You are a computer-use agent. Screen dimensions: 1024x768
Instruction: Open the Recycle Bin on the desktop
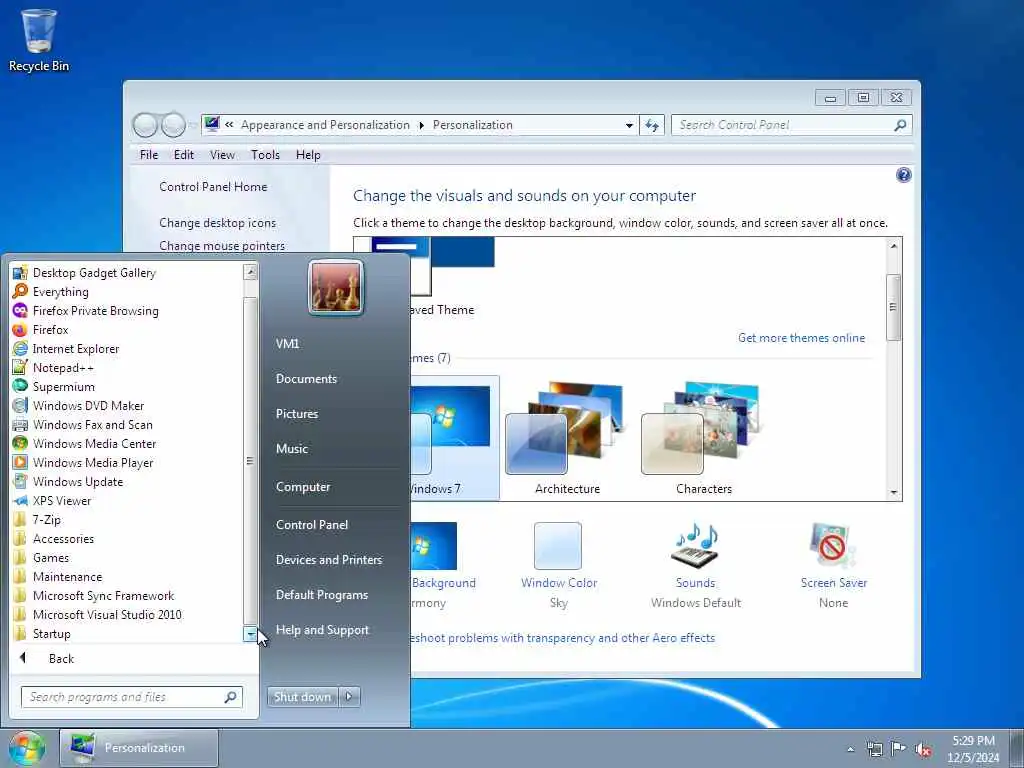pyautogui.click(x=39, y=39)
